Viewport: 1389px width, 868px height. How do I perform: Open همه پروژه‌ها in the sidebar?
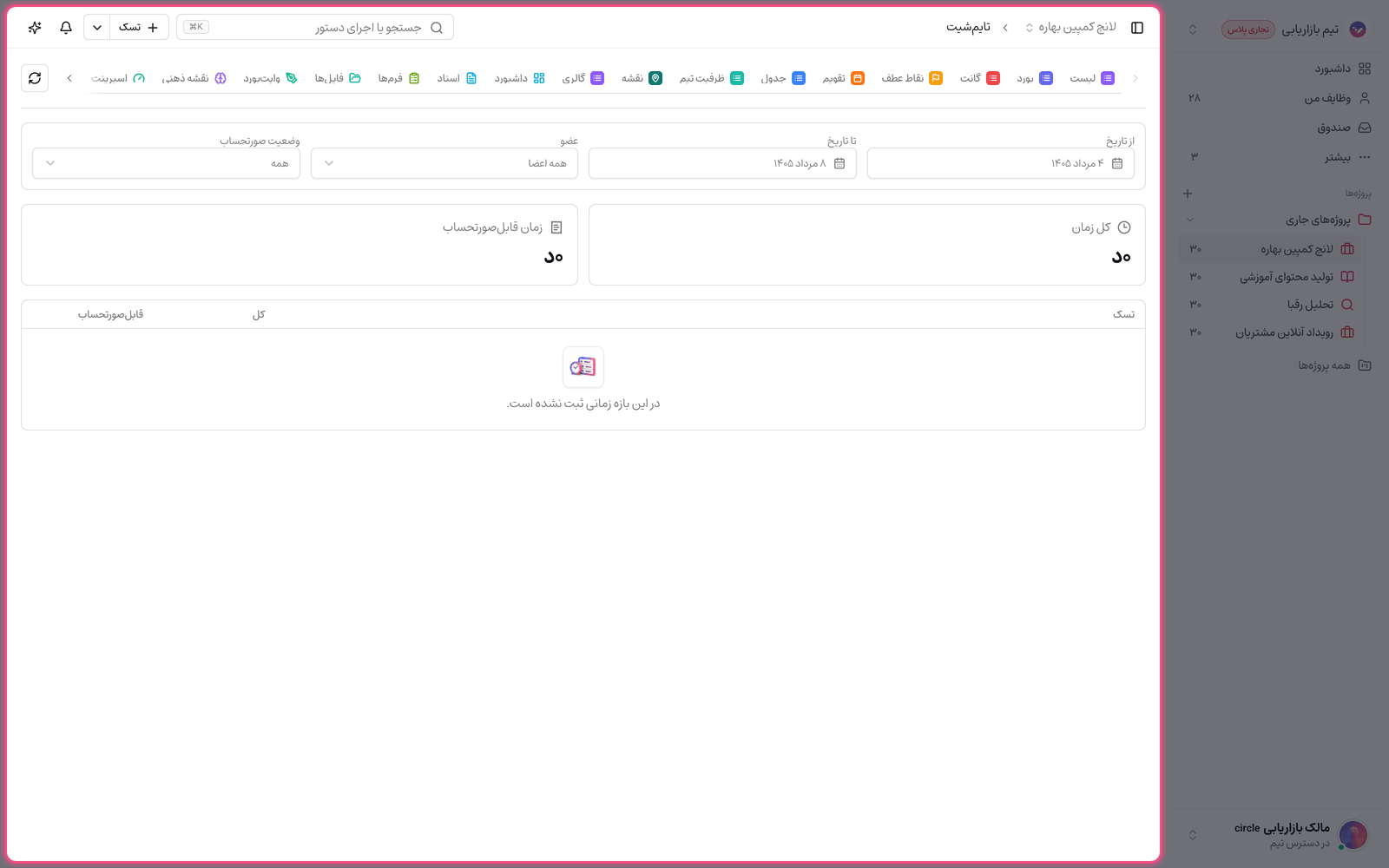(x=1276, y=365)
